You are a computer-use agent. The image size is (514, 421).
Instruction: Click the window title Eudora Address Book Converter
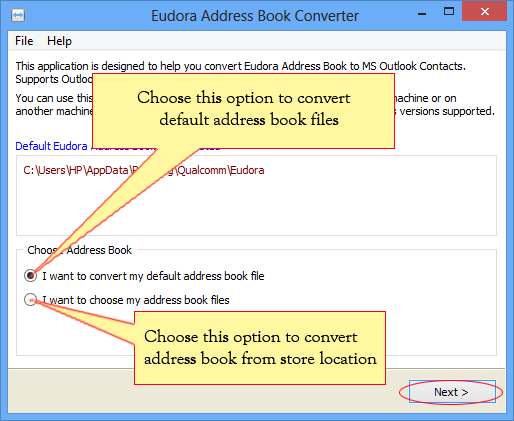pyautogui.click(x=255, y=16)
